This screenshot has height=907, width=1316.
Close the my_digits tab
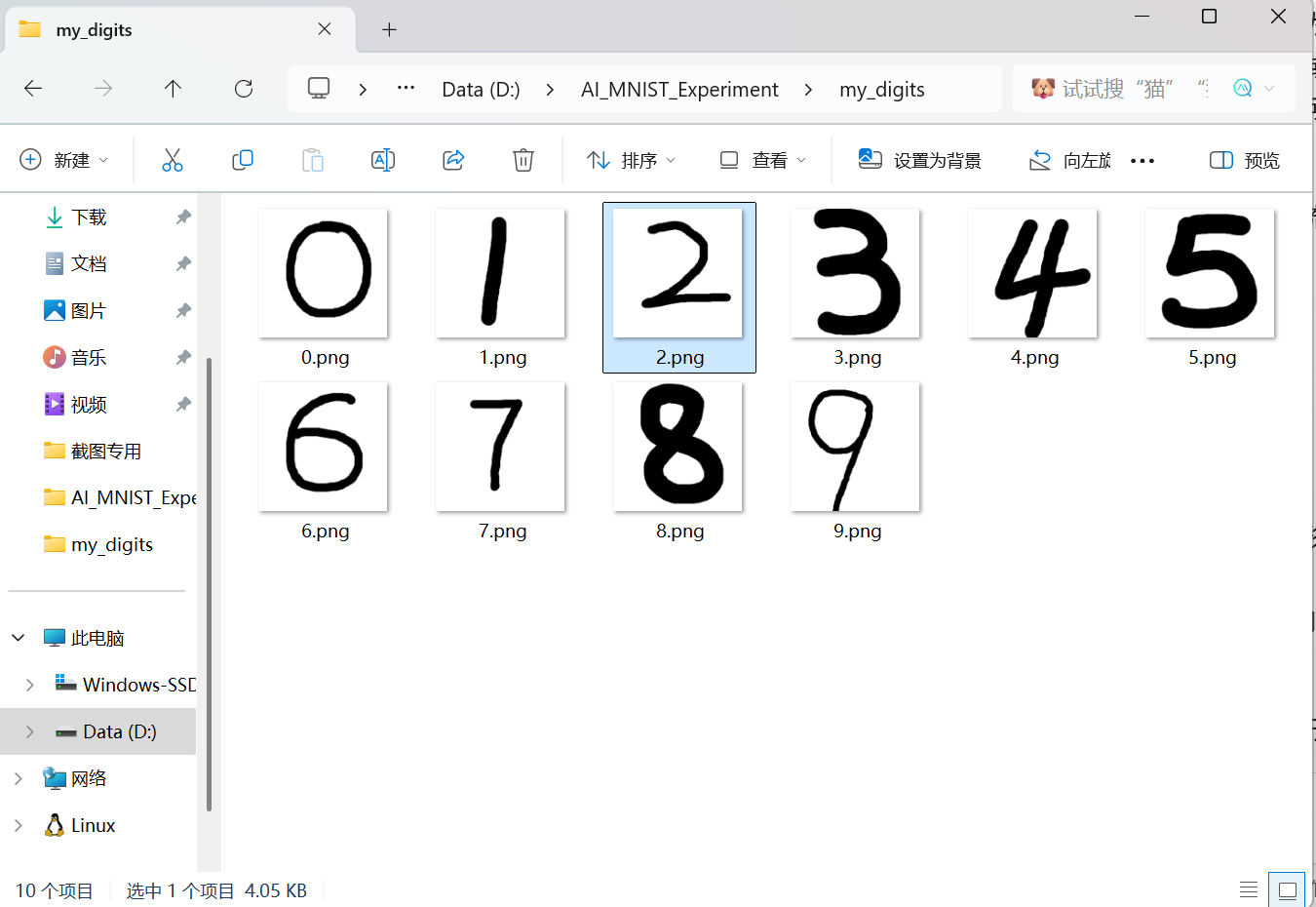325,29
